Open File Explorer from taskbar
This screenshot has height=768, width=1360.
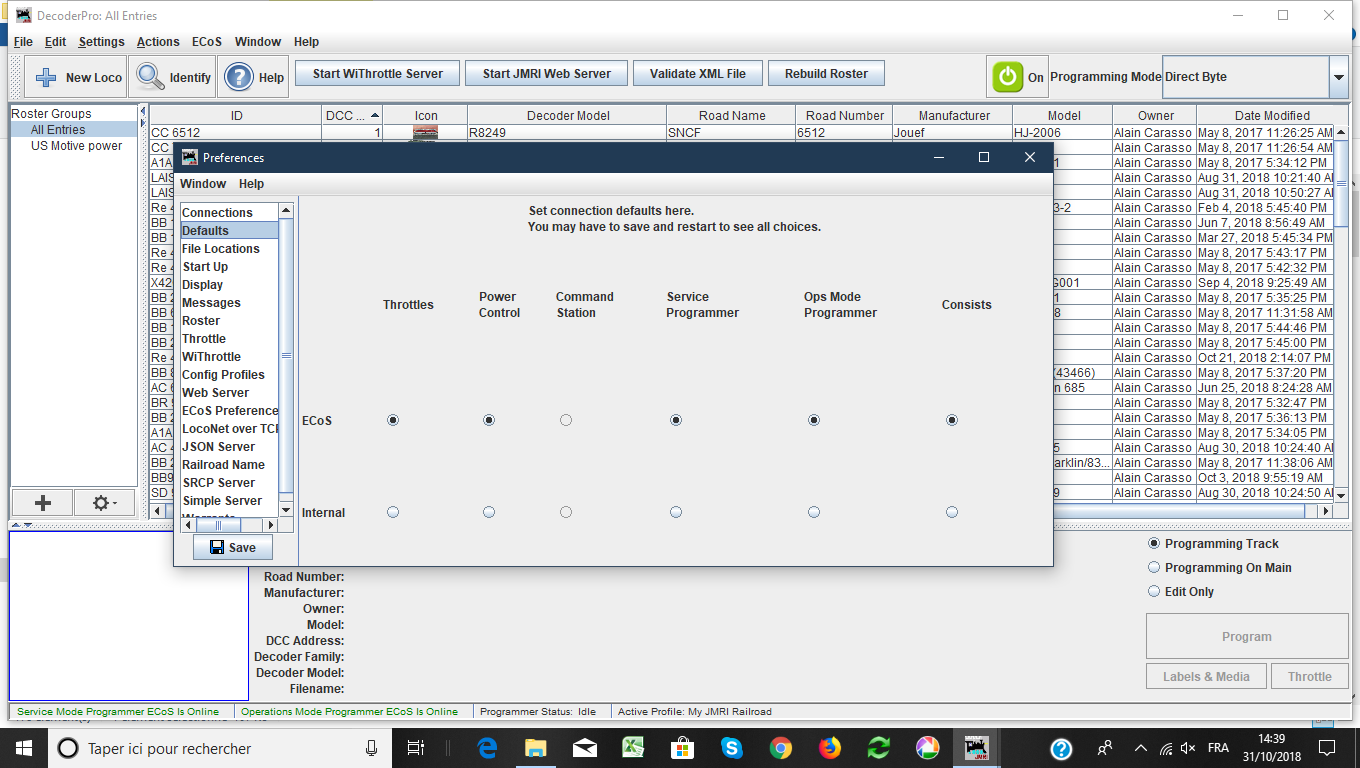pos(536,747)
